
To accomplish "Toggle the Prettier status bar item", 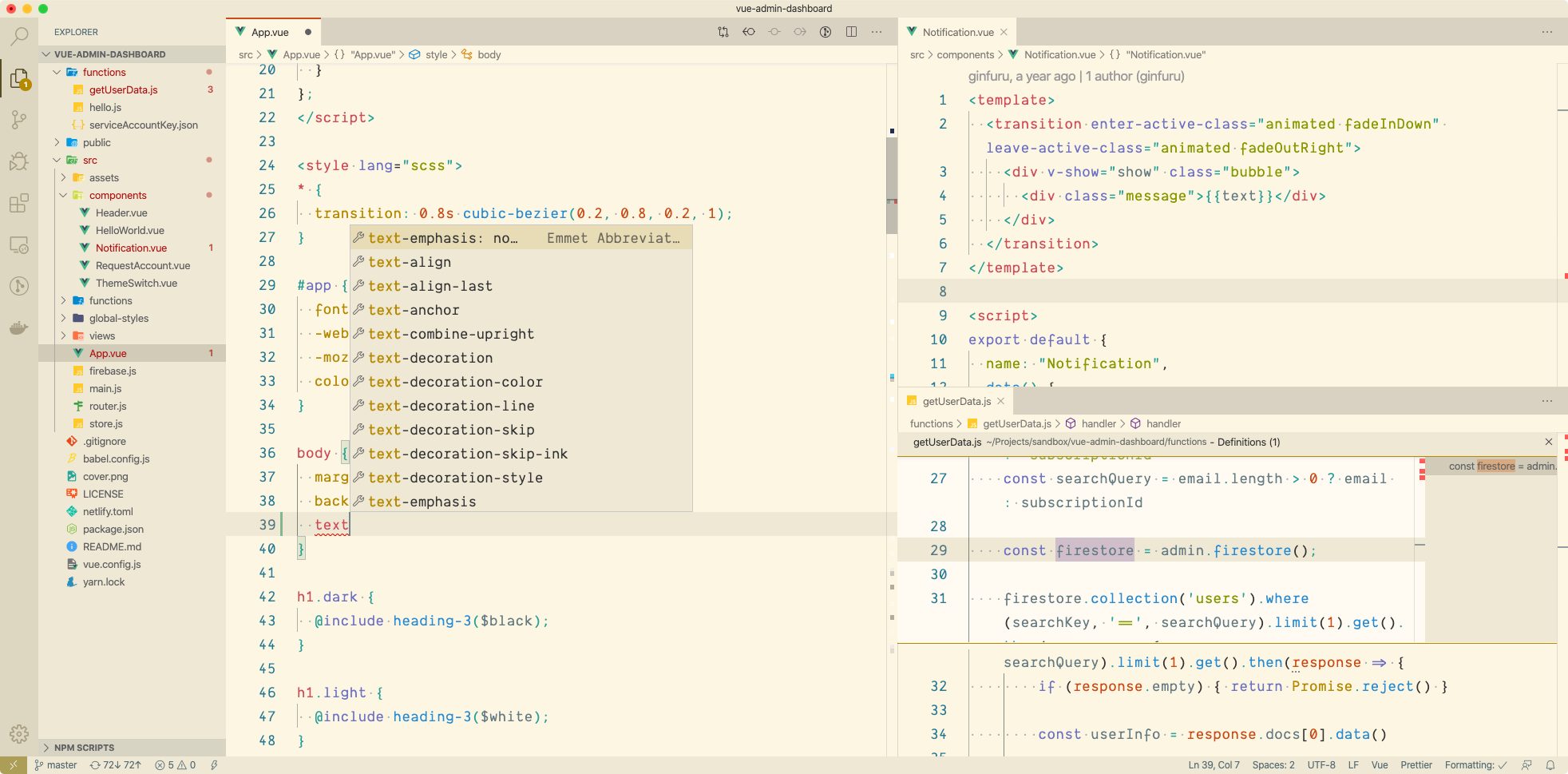I will click(1416, 765).
